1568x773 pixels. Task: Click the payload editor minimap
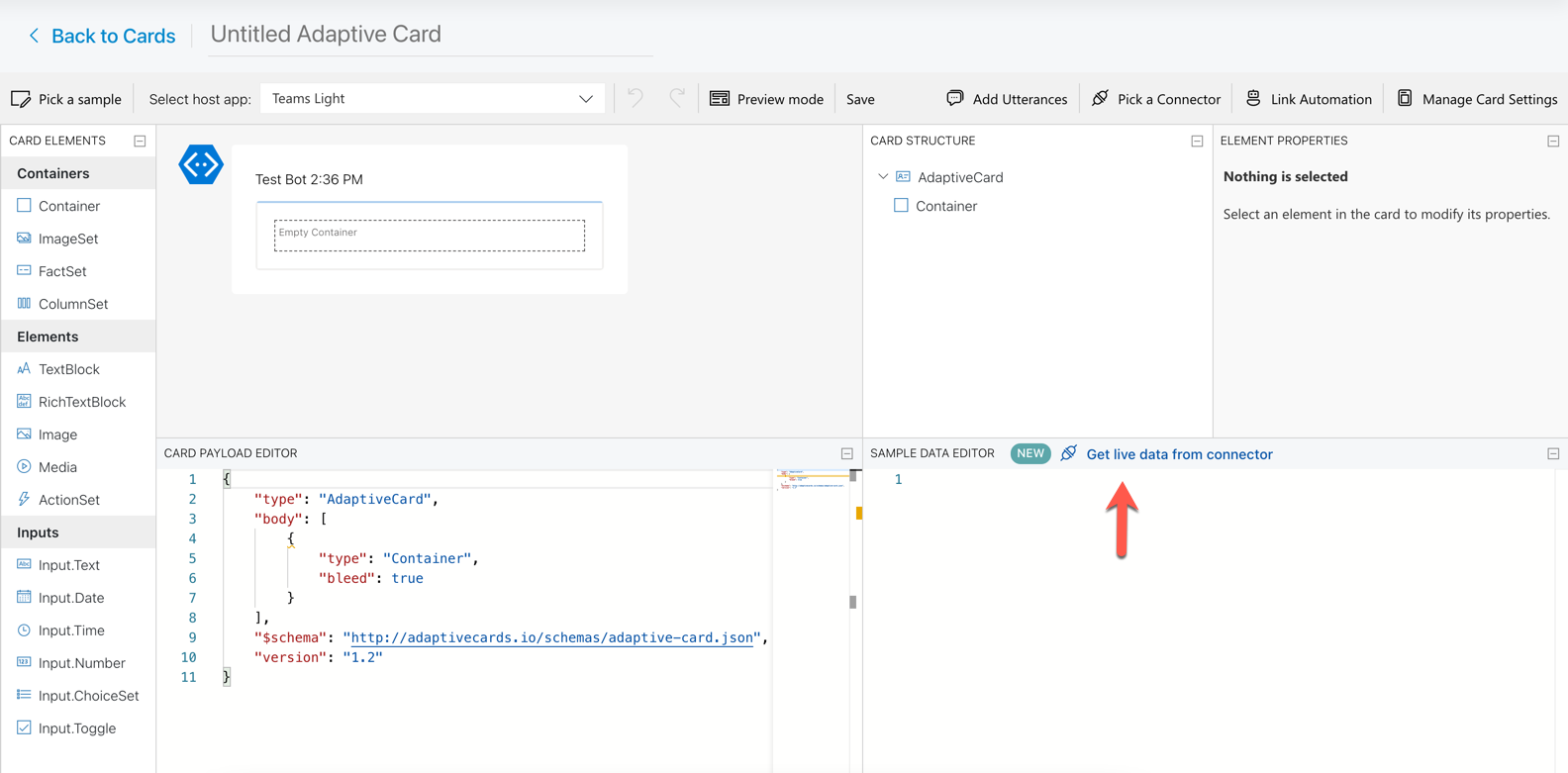[812, 481]
